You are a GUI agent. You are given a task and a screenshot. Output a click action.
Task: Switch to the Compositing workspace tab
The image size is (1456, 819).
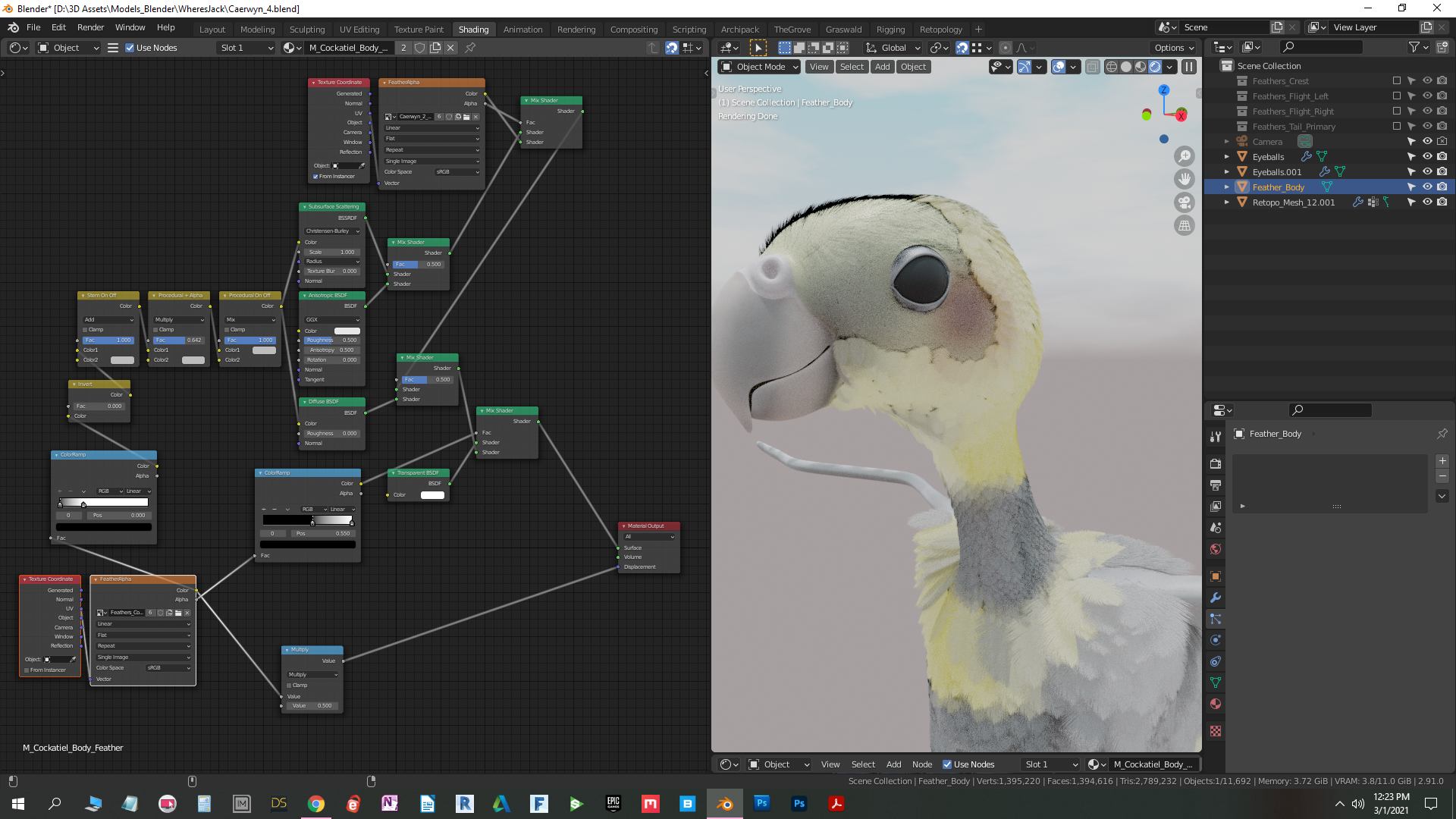coord(633,30)
